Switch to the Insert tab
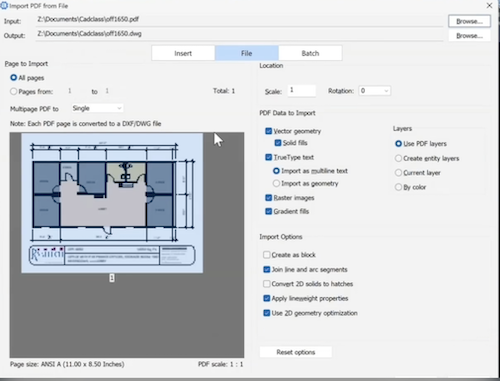Screen dimensions: 500x381 pyautogui.click(x=183, y=53)
